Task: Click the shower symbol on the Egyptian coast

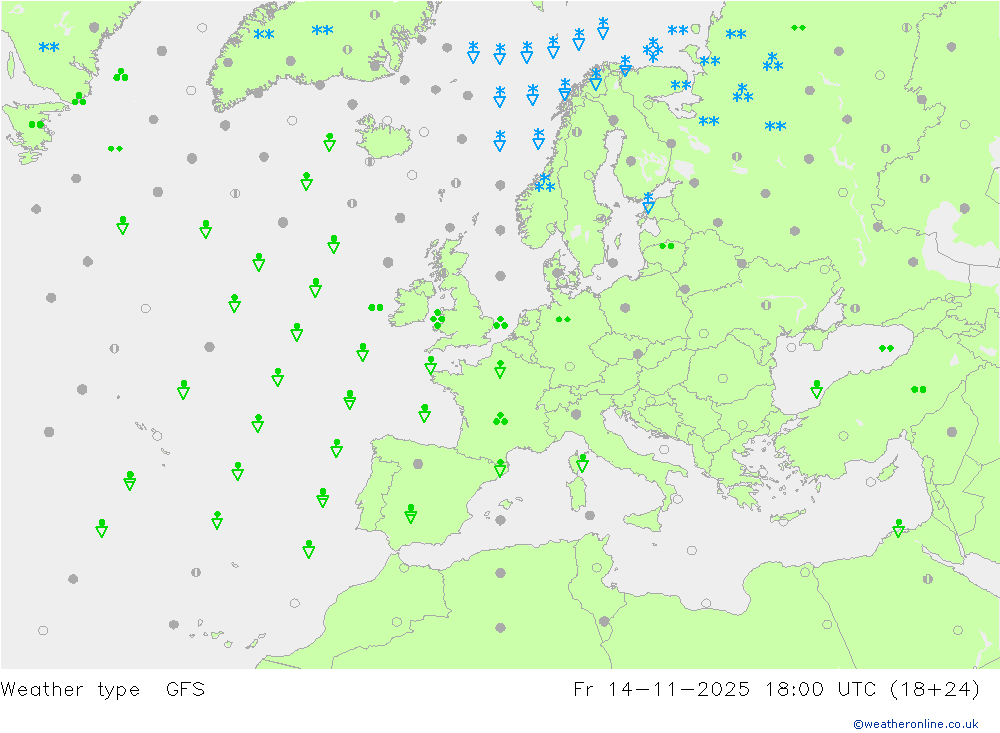Action: (899, 528)
